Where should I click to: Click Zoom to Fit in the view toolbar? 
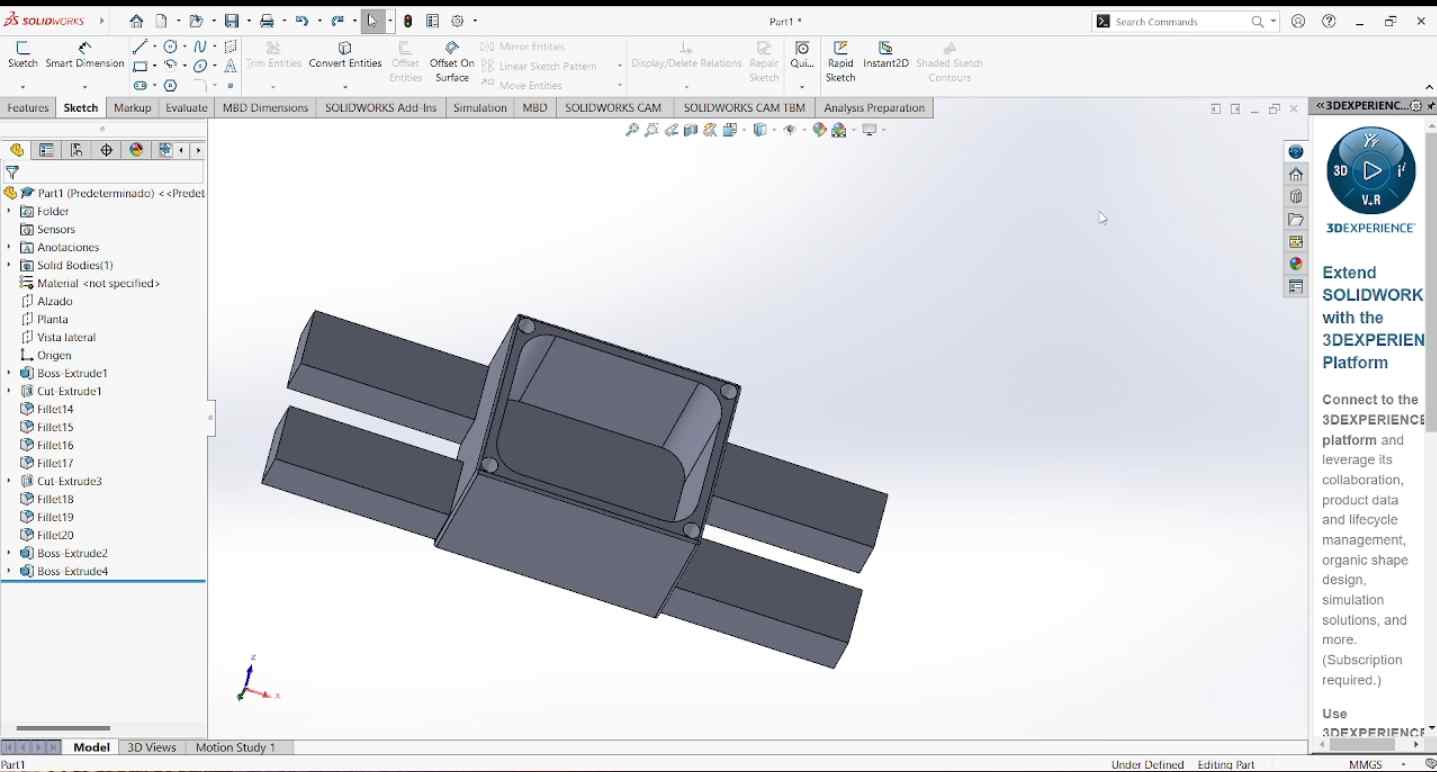[632, 130]
